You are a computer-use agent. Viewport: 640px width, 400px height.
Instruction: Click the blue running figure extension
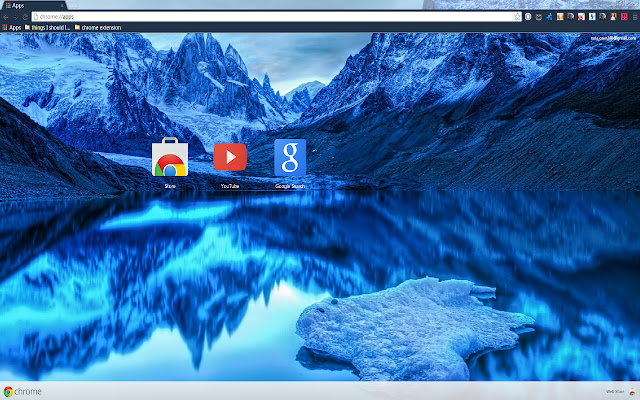(x=549, y=17)
